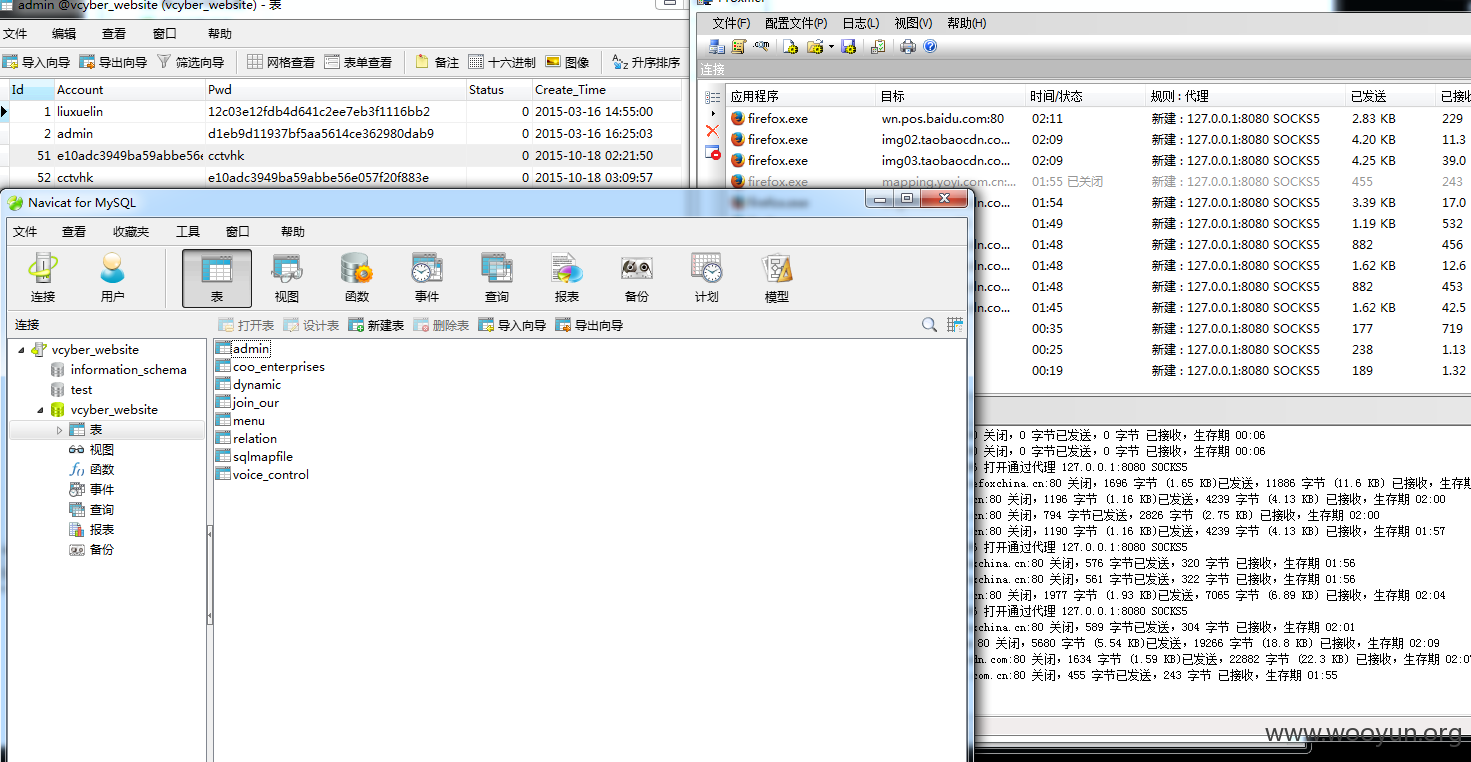
Task: Select the sqlmapfile table
Action: pyautogui.click(x=254, y=457)
